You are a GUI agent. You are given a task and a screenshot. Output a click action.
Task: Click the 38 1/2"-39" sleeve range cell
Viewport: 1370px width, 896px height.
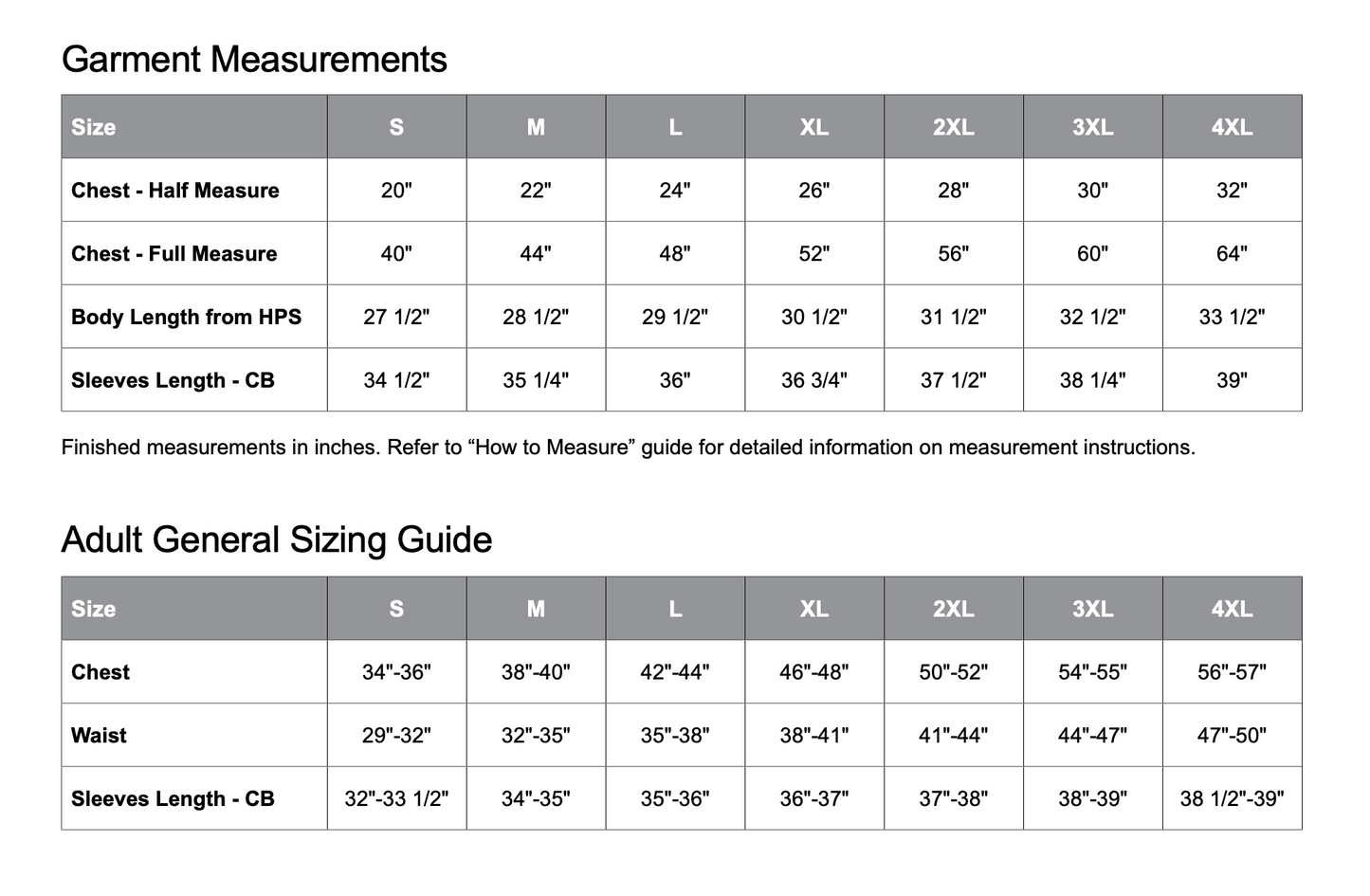[x=1233, y=798]
